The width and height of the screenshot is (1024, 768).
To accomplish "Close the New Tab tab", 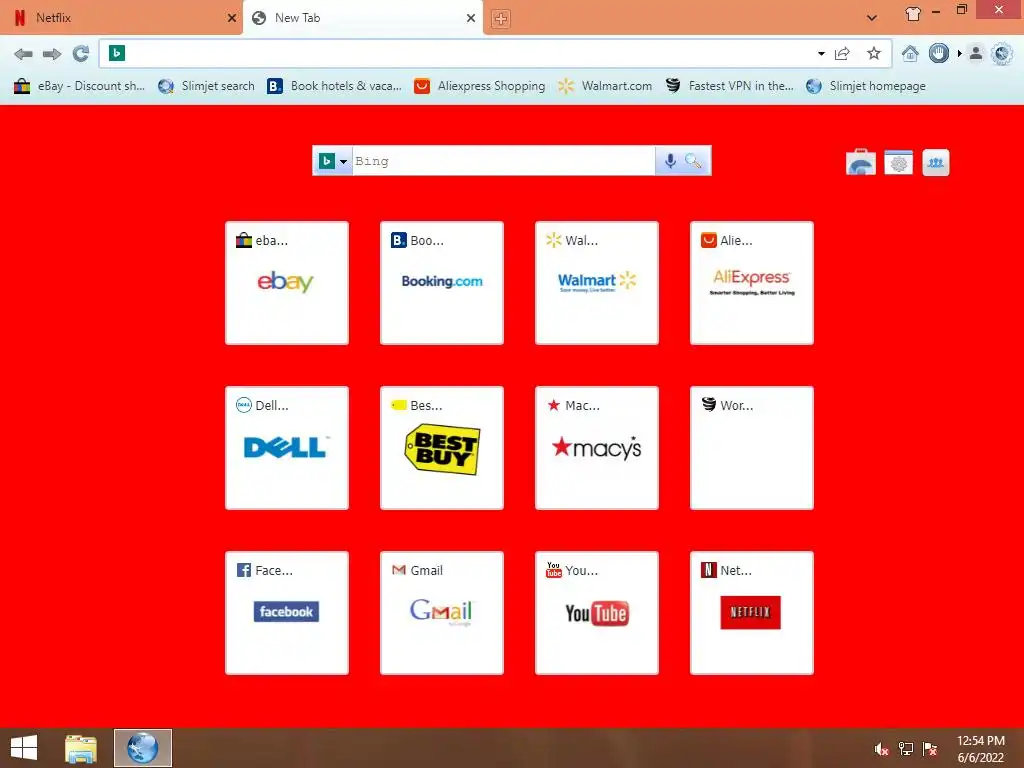I will 471,18.
